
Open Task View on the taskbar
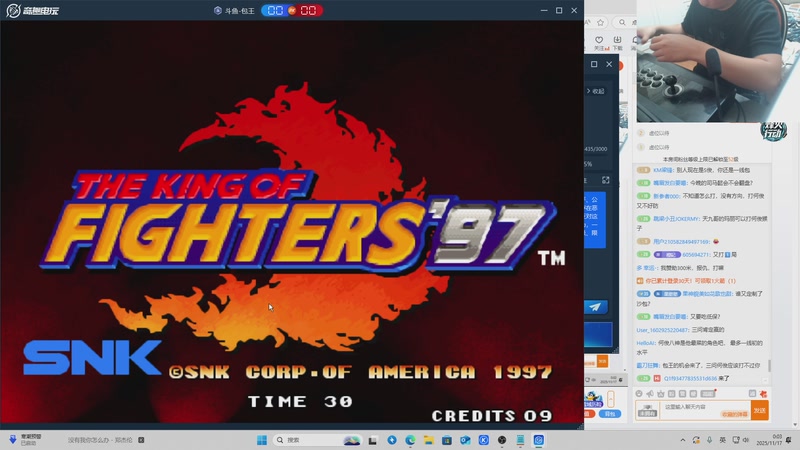click(x=373, y=440)
